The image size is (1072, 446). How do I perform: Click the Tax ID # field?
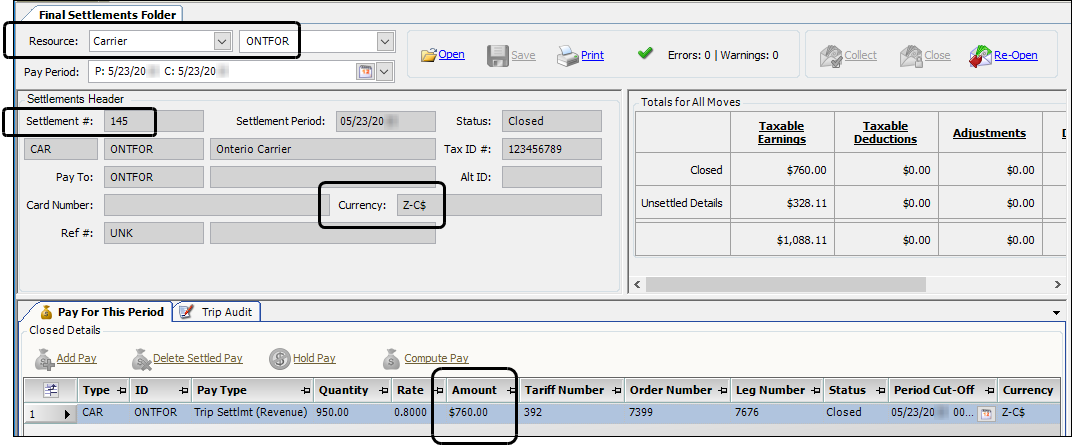(x=552, y=149)
